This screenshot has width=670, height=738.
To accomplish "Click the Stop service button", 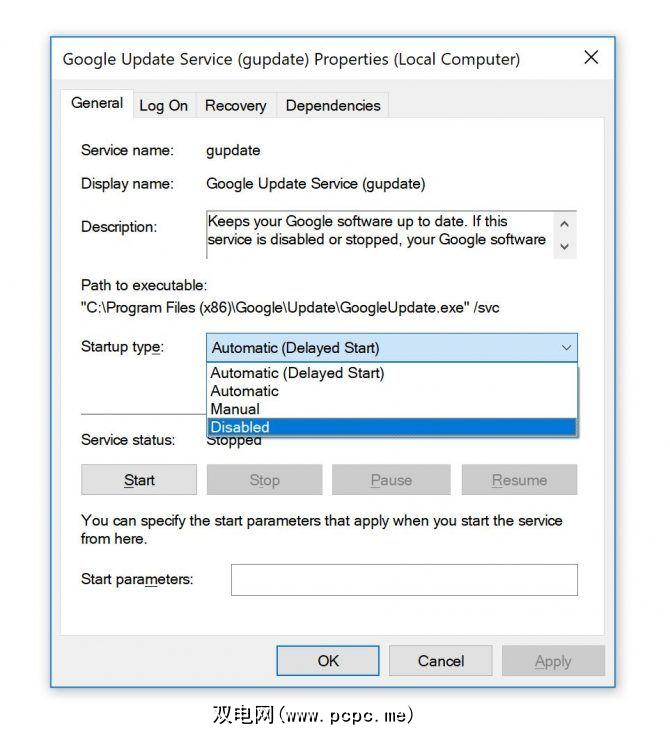I will point(264,480).
